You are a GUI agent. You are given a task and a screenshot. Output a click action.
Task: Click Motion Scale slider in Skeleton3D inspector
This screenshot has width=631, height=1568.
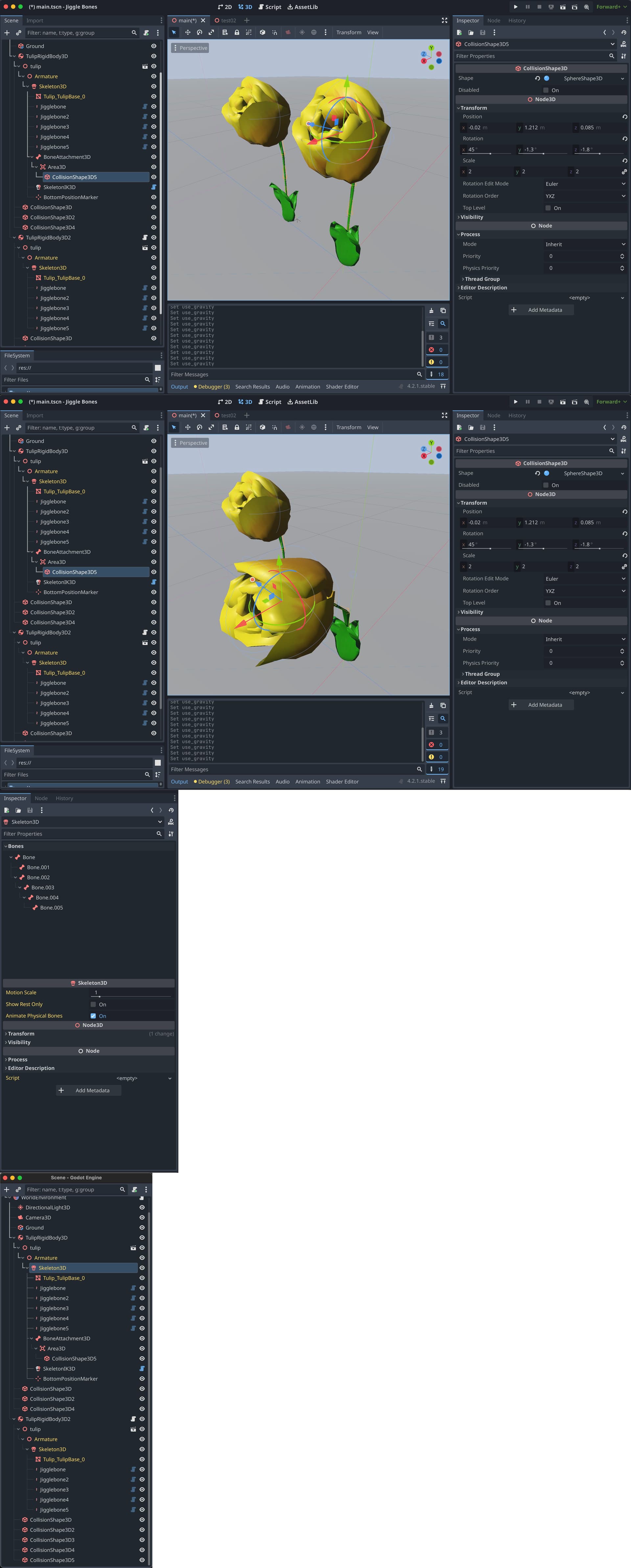pyautogui.click(x=131, y=993)
